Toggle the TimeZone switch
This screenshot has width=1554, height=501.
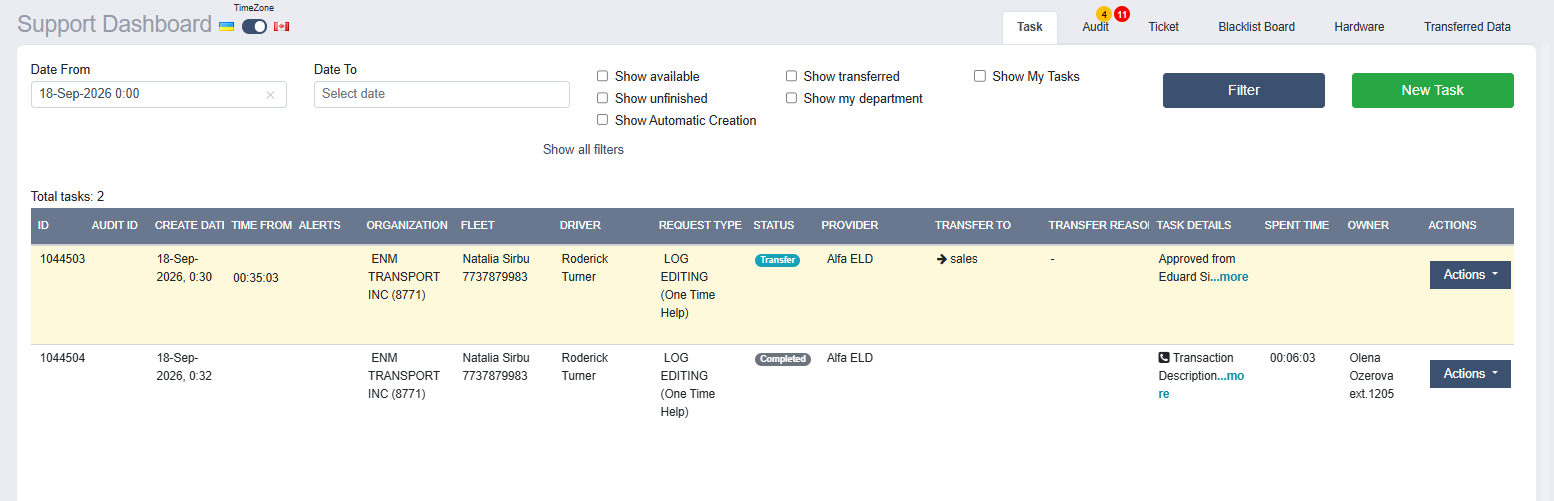tap(254, 26)
